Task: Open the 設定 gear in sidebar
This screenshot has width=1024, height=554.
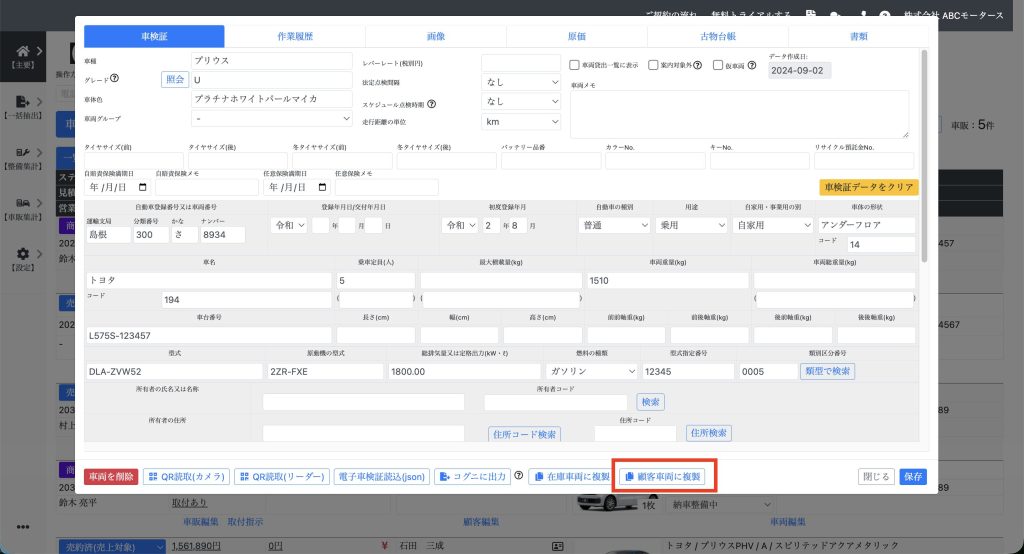Action: click(x=22, y=256)
